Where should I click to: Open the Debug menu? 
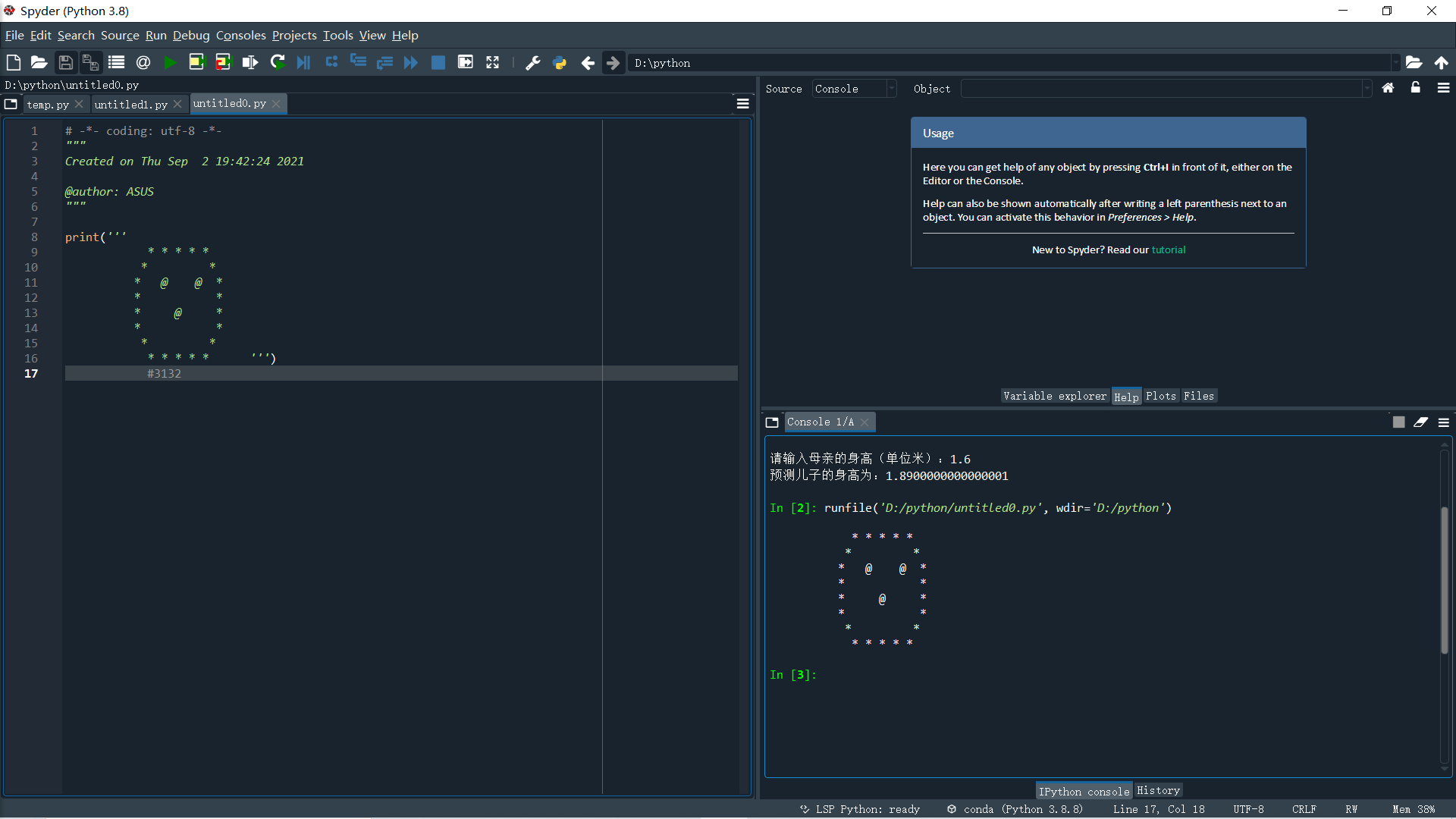click(190, 36)
